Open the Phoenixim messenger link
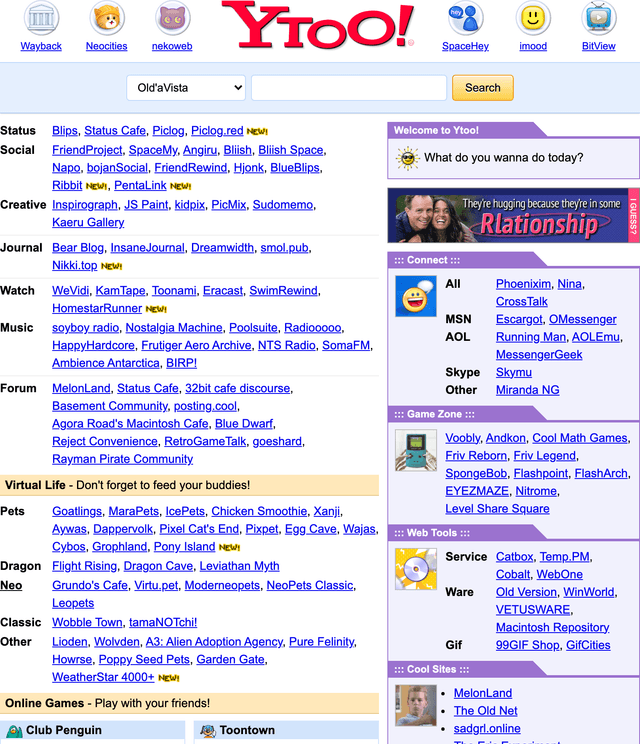This screenshot has height=744, width=640. [x=523, y=284]
